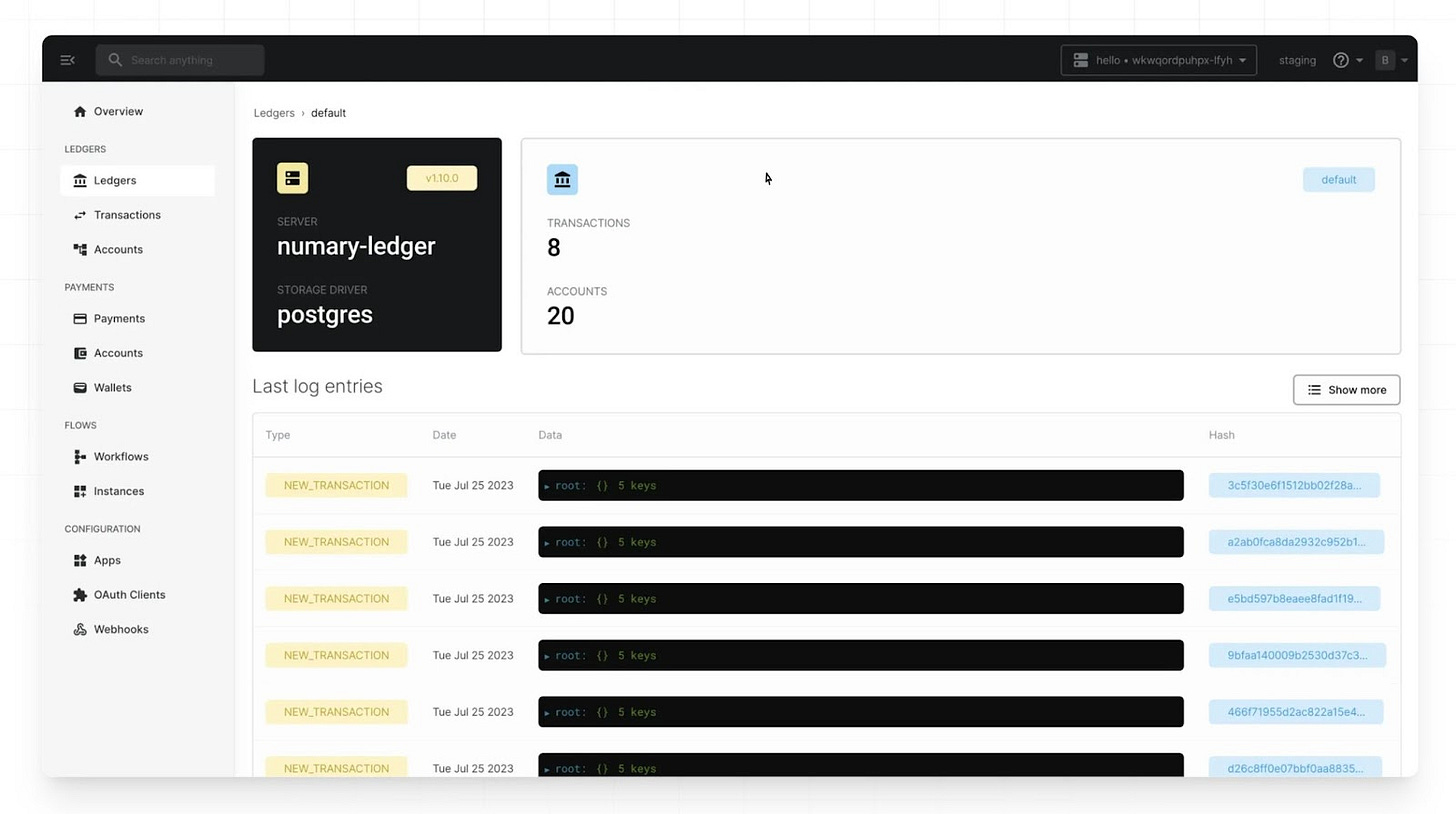This screenshot has width=1456, height=814.
Task: Click the NEW_TRANSACTION tag beside hash 3c5f30e6f1512bb02f28a
Action: 336,486
